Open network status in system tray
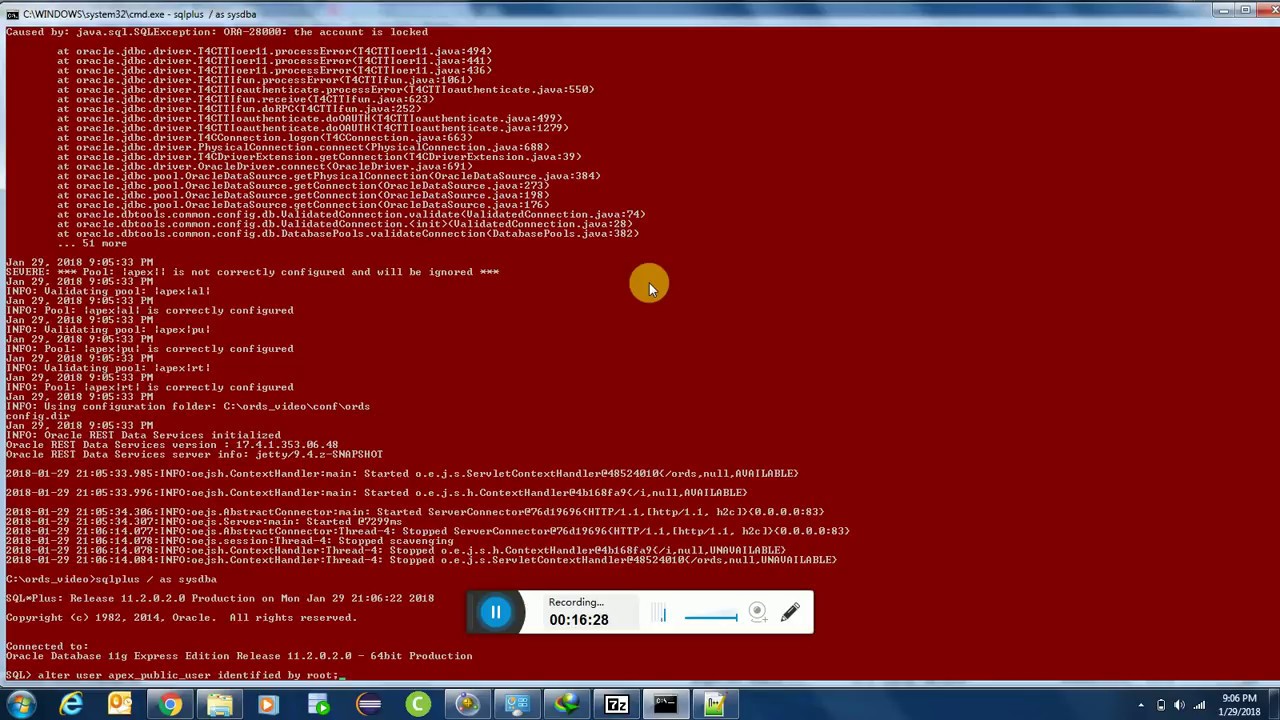Viewport: 1280px width, 720px height. point(1197,706)
